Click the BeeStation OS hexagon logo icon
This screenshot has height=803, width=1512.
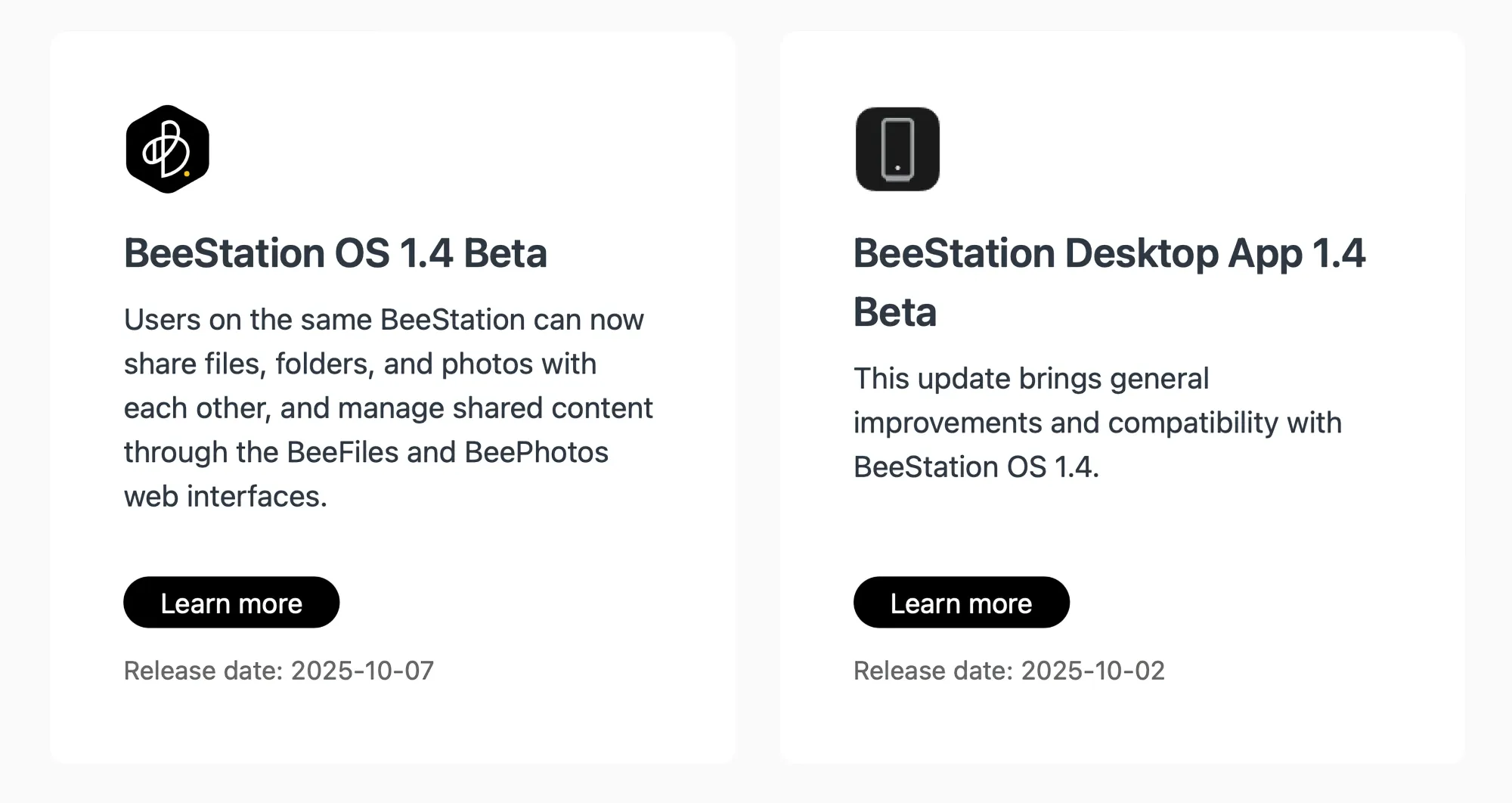[x=167, y=149]
